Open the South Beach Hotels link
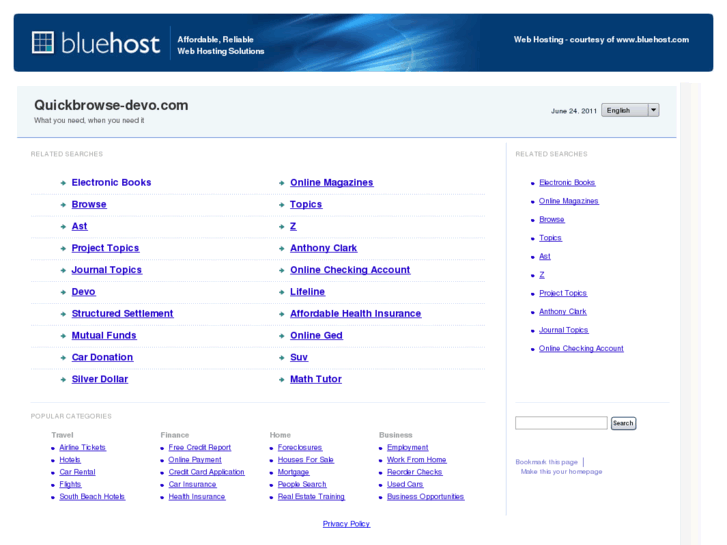The height and width of the screenshot is (545, 727). coord(92,497)
